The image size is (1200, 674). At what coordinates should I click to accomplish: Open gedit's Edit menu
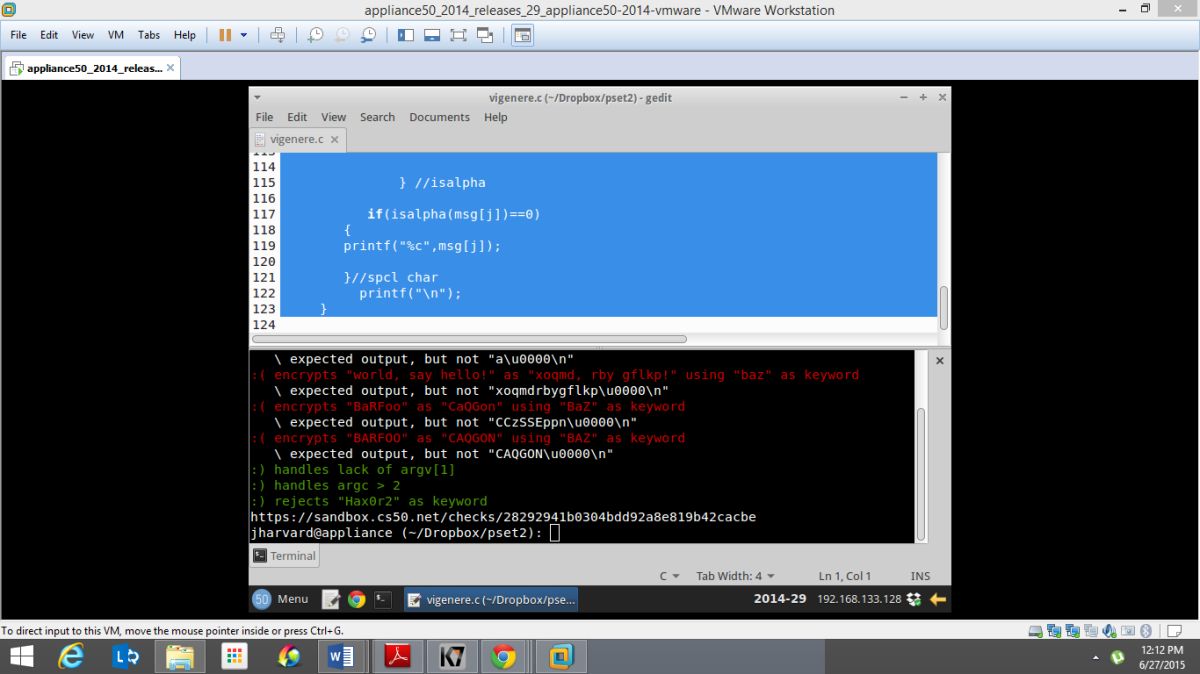pos(297,117)
